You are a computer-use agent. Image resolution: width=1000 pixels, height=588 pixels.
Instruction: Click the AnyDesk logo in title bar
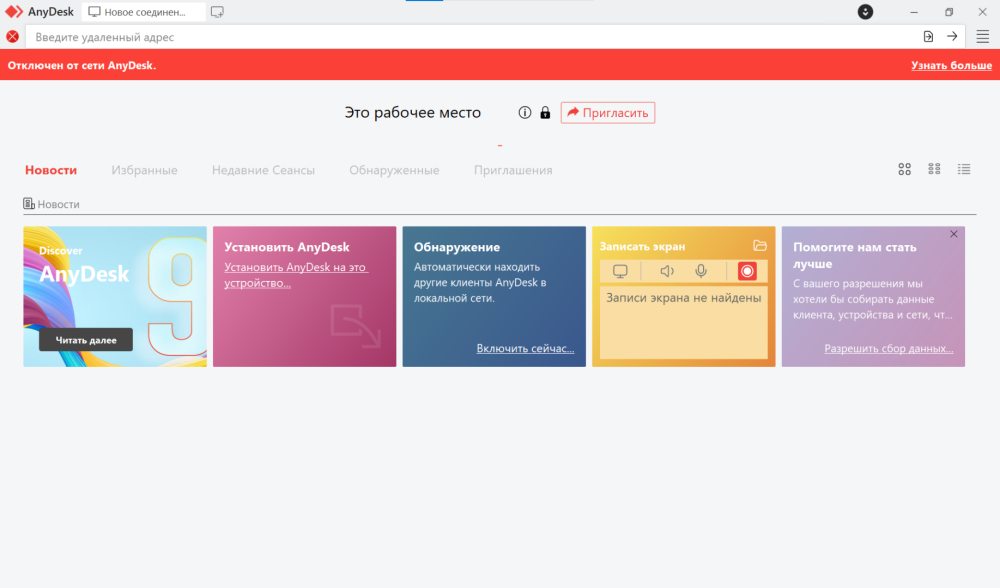click(x=14, y=11)
